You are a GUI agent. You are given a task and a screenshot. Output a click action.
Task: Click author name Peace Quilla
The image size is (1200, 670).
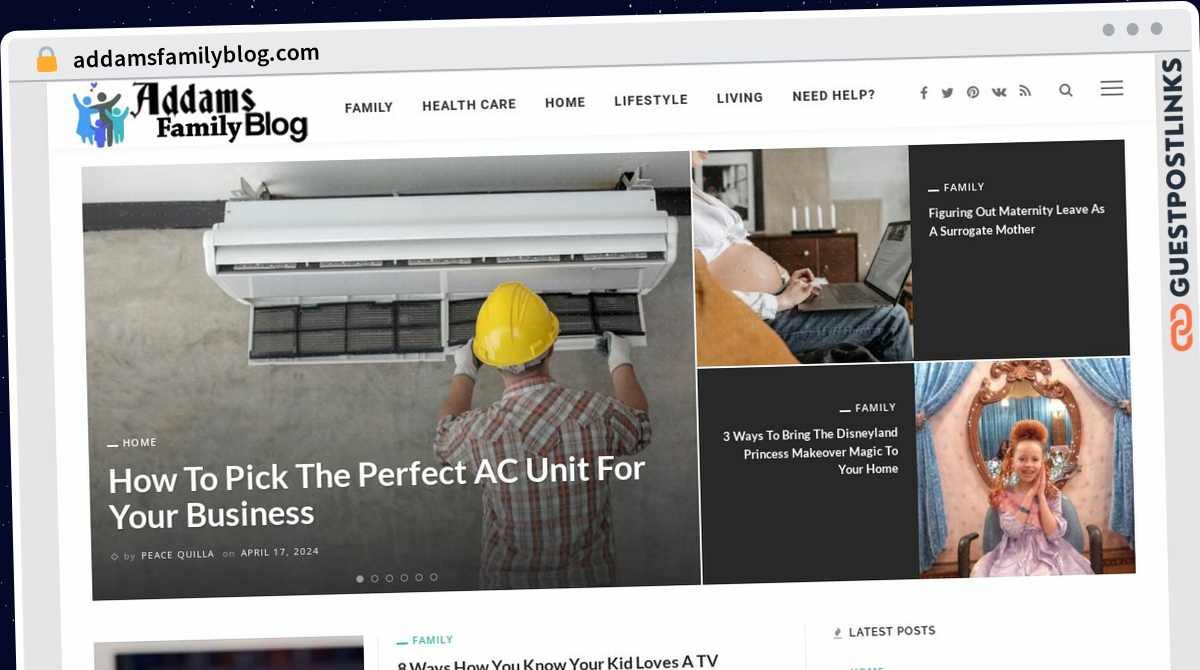(x=178, y=554)
